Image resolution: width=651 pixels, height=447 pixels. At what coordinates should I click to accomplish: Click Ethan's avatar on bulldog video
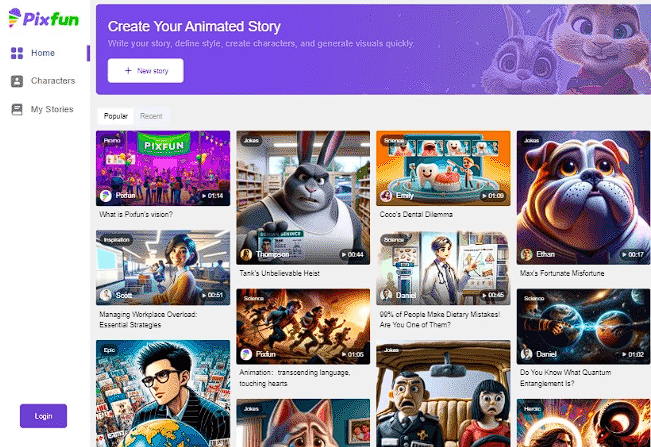pos(526,254)
